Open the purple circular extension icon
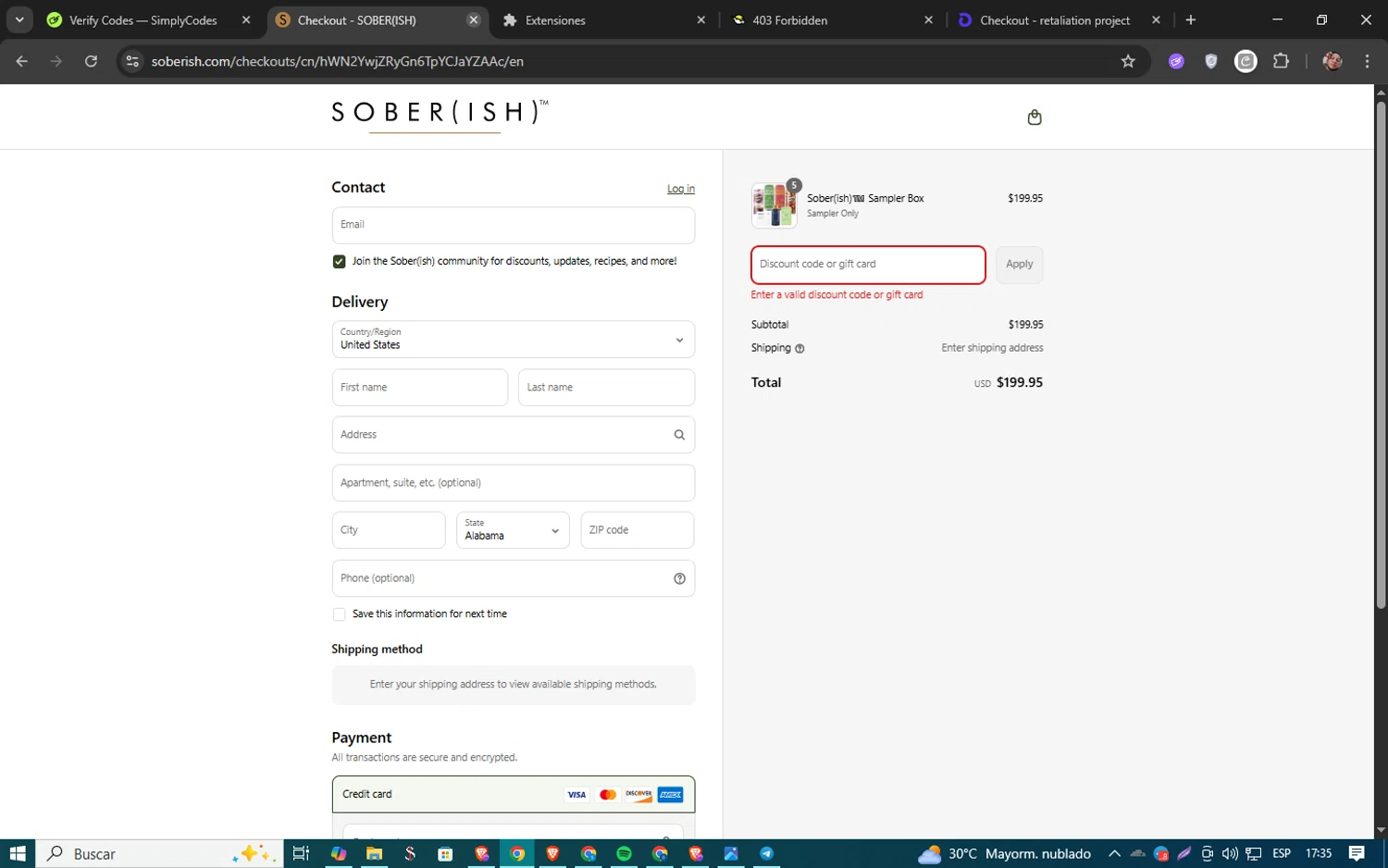 coord(1176,61)
